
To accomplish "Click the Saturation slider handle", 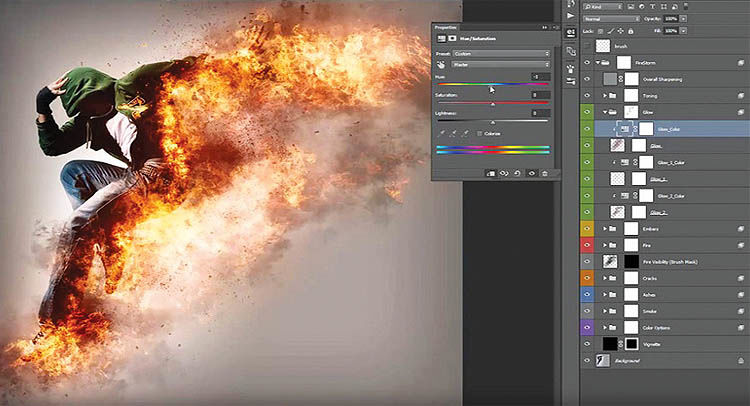I will coord(493,104).
